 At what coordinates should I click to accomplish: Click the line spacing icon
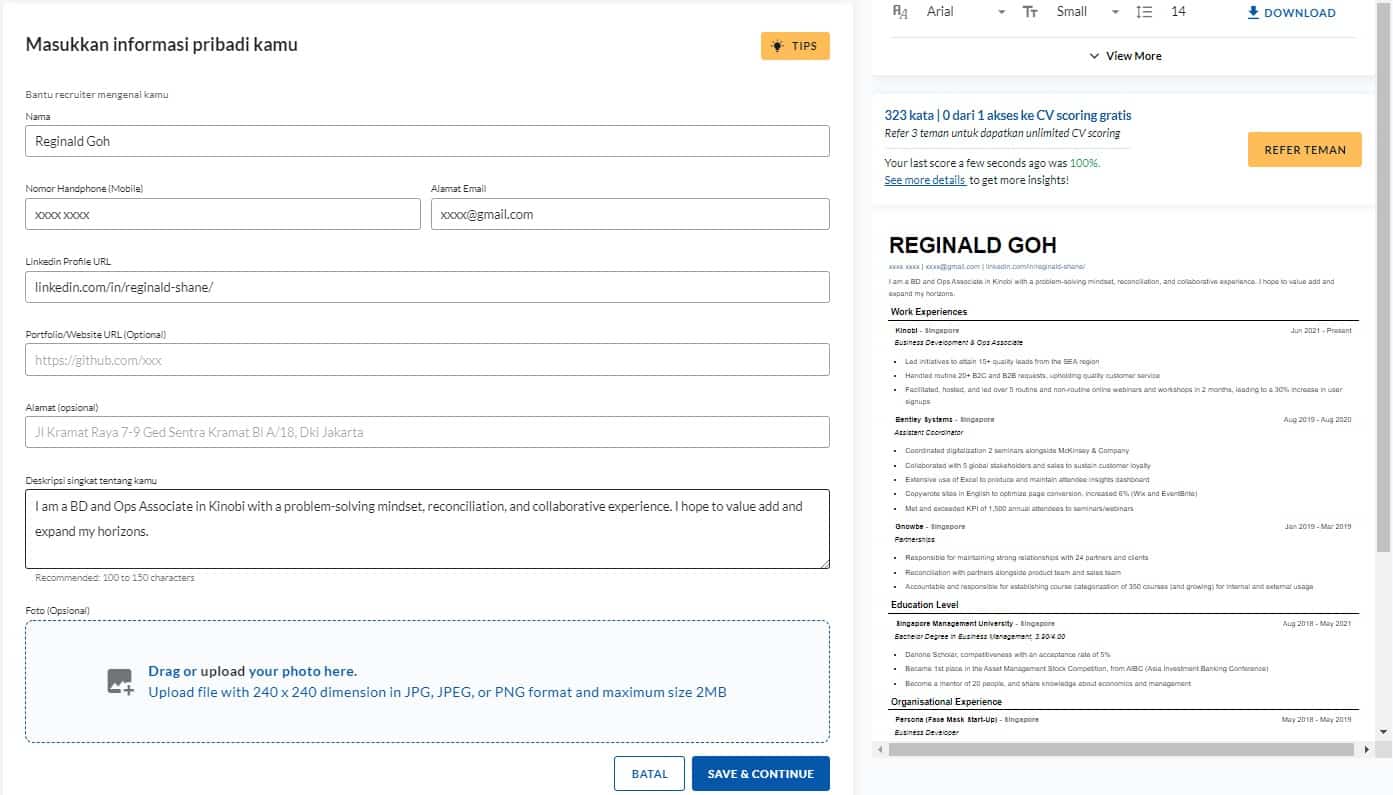[x=1145, y=12]
